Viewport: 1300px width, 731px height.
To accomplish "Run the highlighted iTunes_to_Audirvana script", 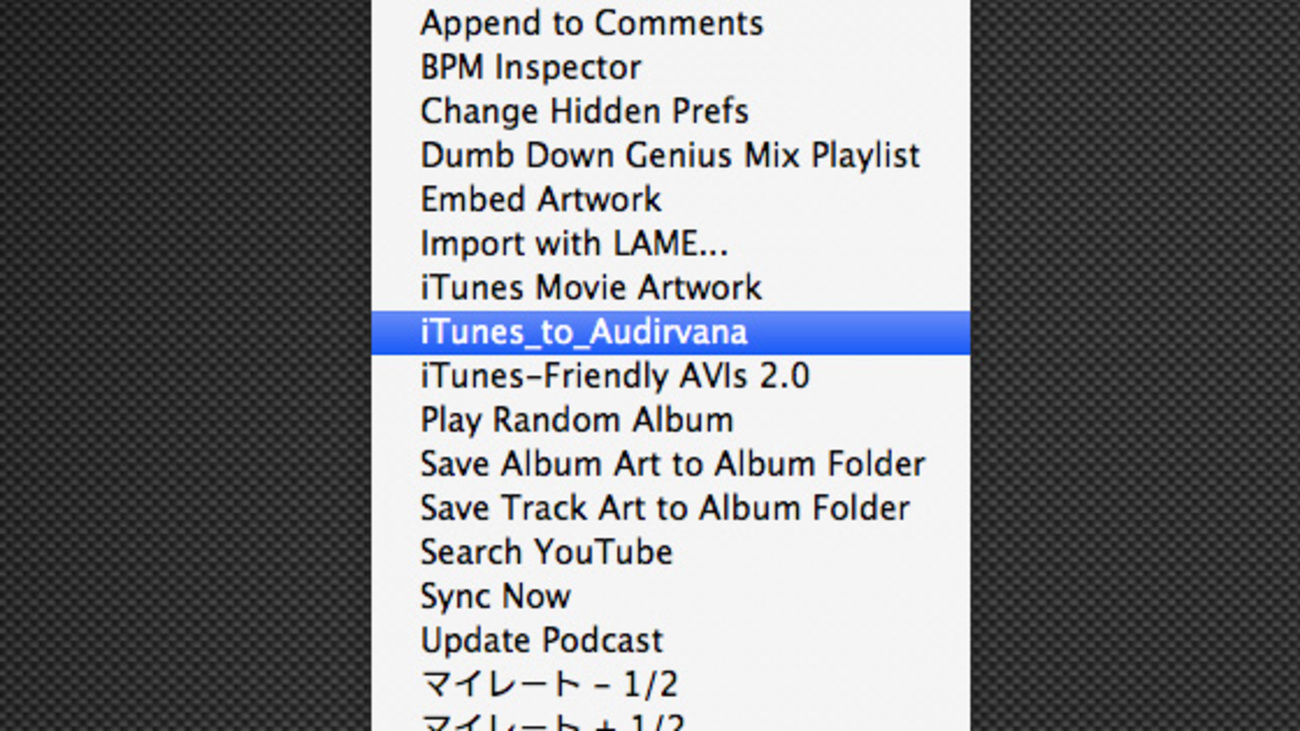I will pyautogui.click(x=583, y=332).
